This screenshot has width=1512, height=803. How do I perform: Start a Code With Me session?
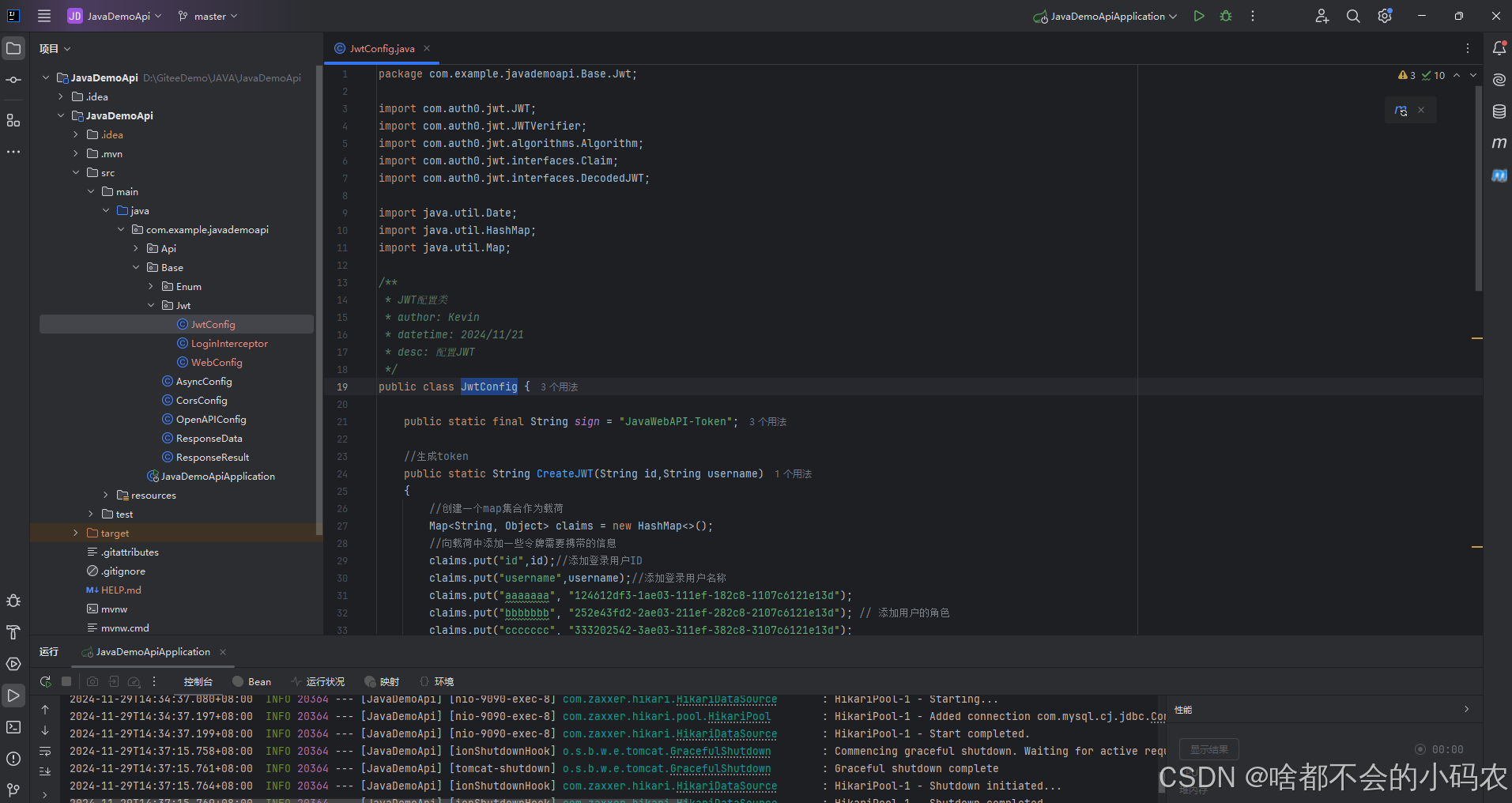1322,16
